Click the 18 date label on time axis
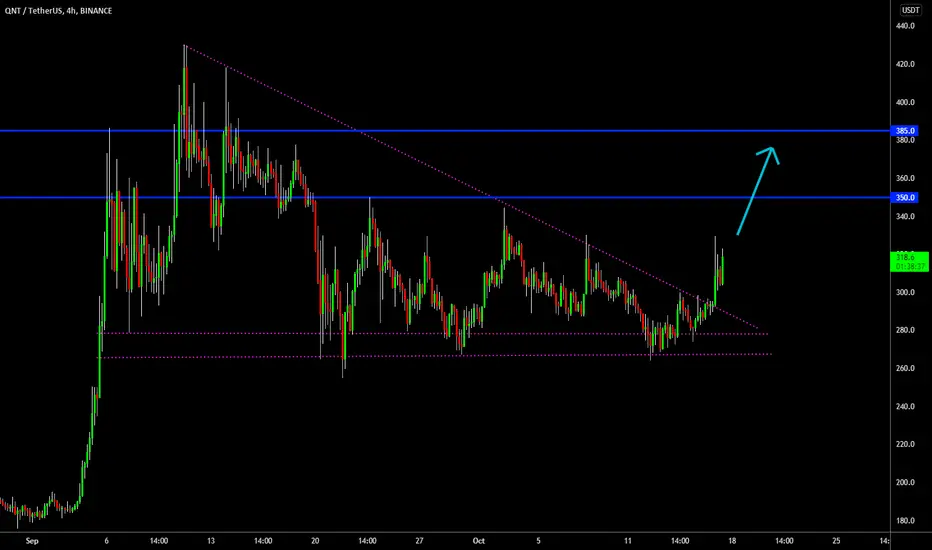This screenshot has width=932, height=550. point(732,541)
